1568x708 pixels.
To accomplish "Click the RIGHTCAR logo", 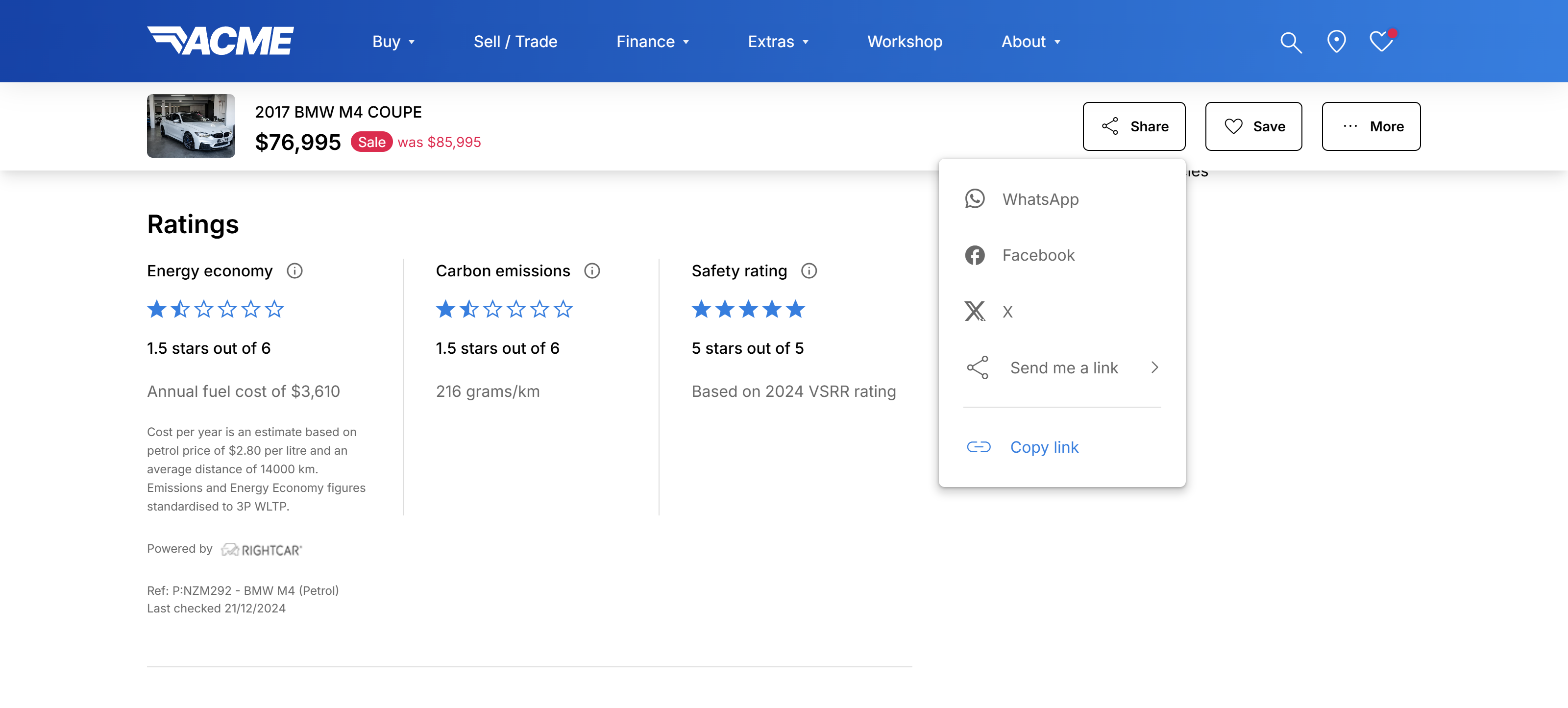I will point(261,550).
